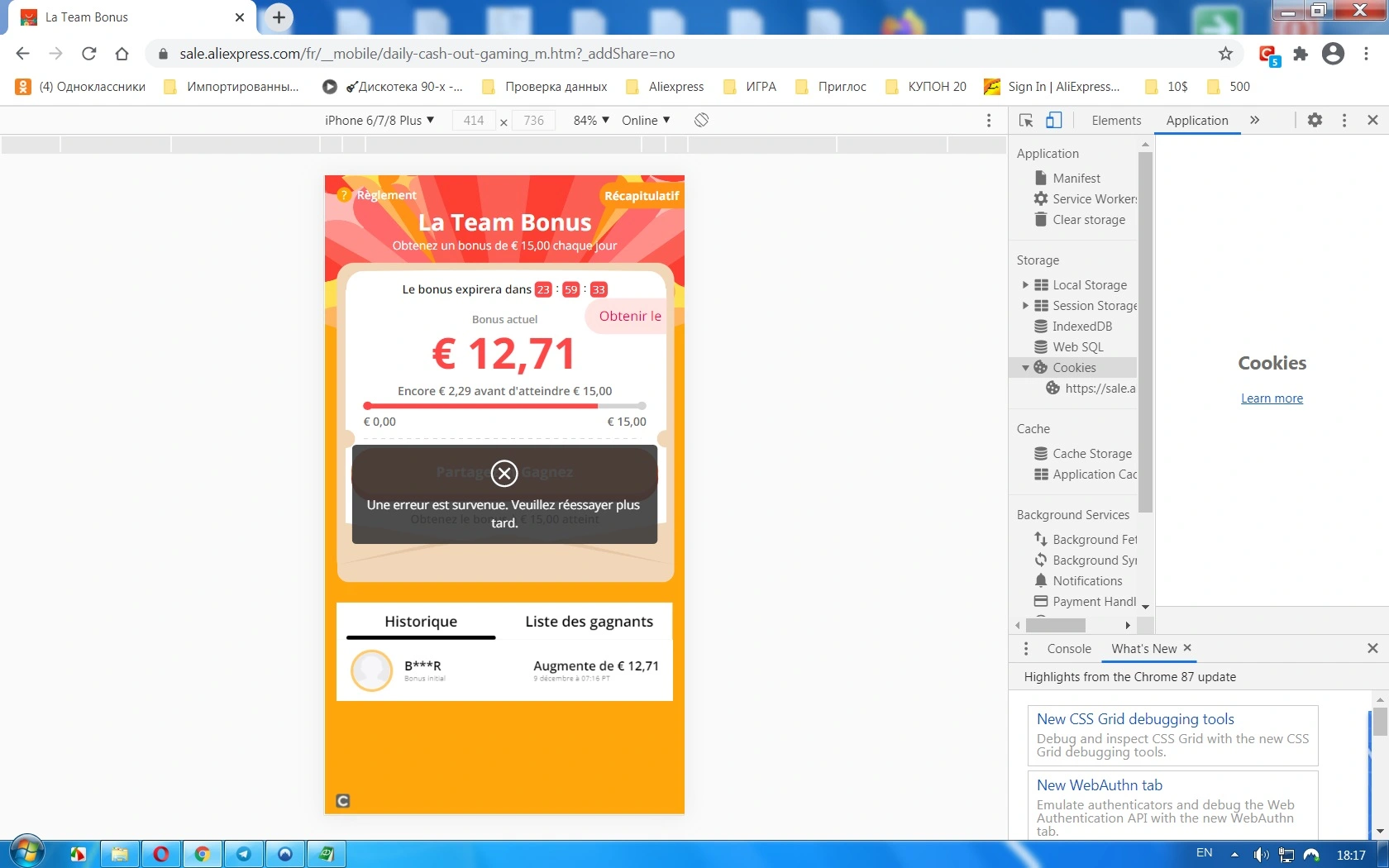Select the Application tab in DevTools
This screenshot has height=868, width=1389.
pos(1197,121)
